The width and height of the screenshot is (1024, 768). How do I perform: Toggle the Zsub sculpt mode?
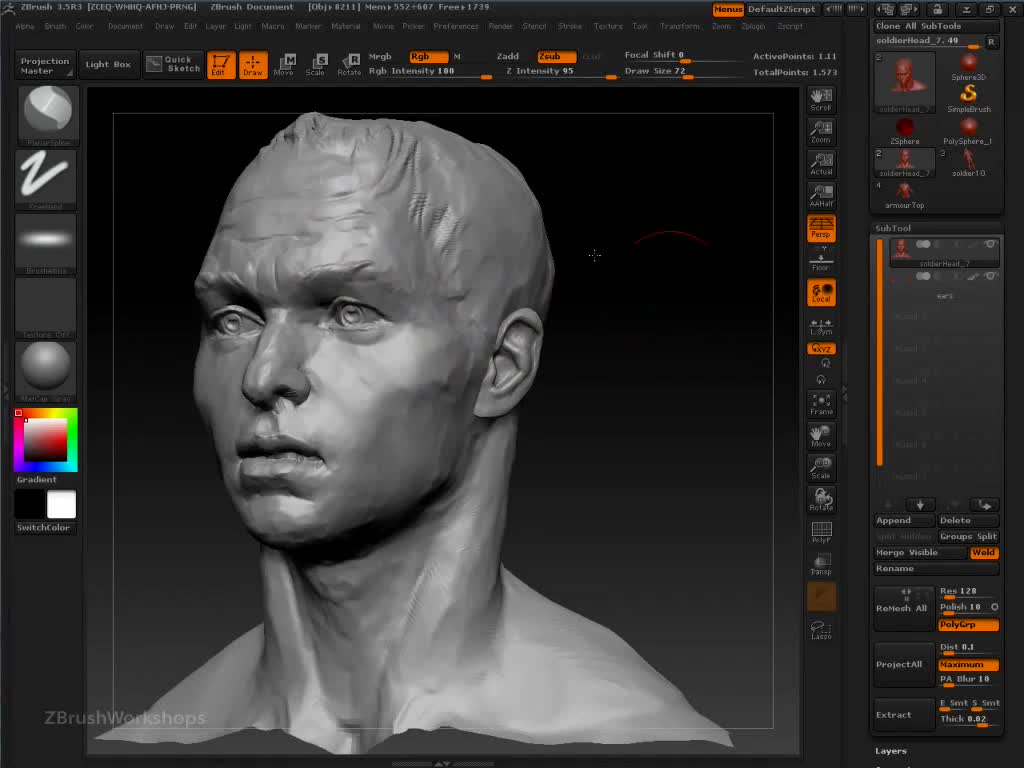tap(556, 57)
